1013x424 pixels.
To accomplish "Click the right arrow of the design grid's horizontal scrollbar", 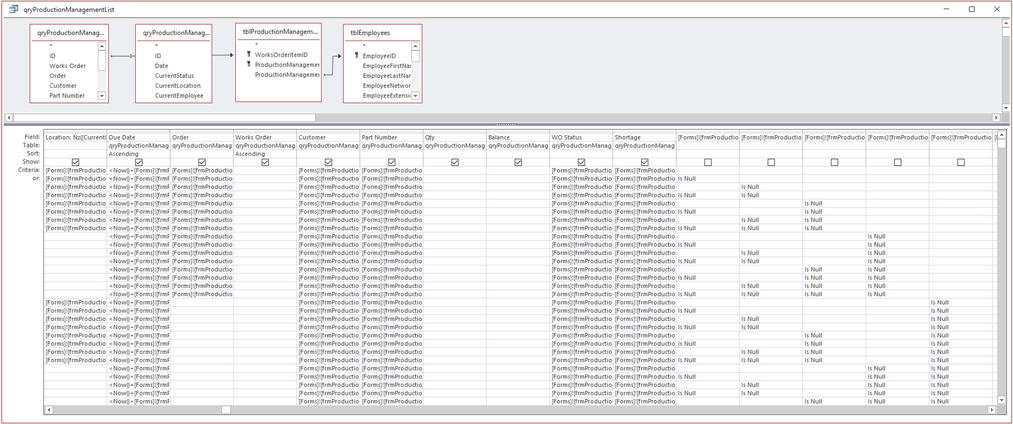I will (992, 410).
